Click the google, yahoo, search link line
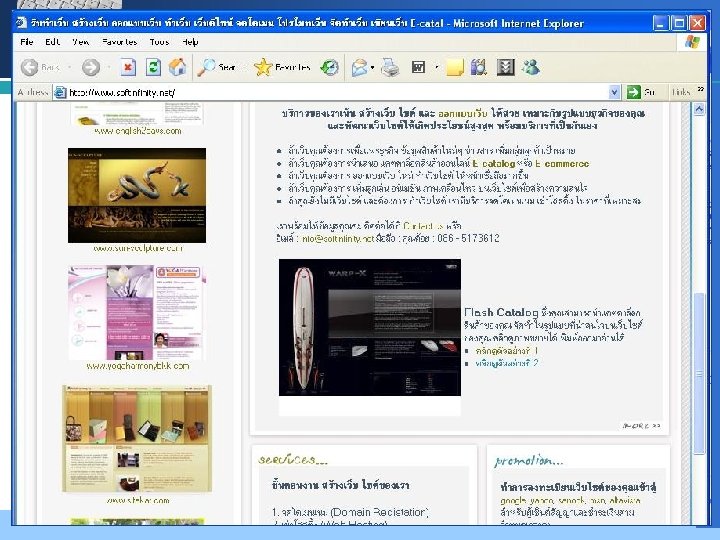 570,501
